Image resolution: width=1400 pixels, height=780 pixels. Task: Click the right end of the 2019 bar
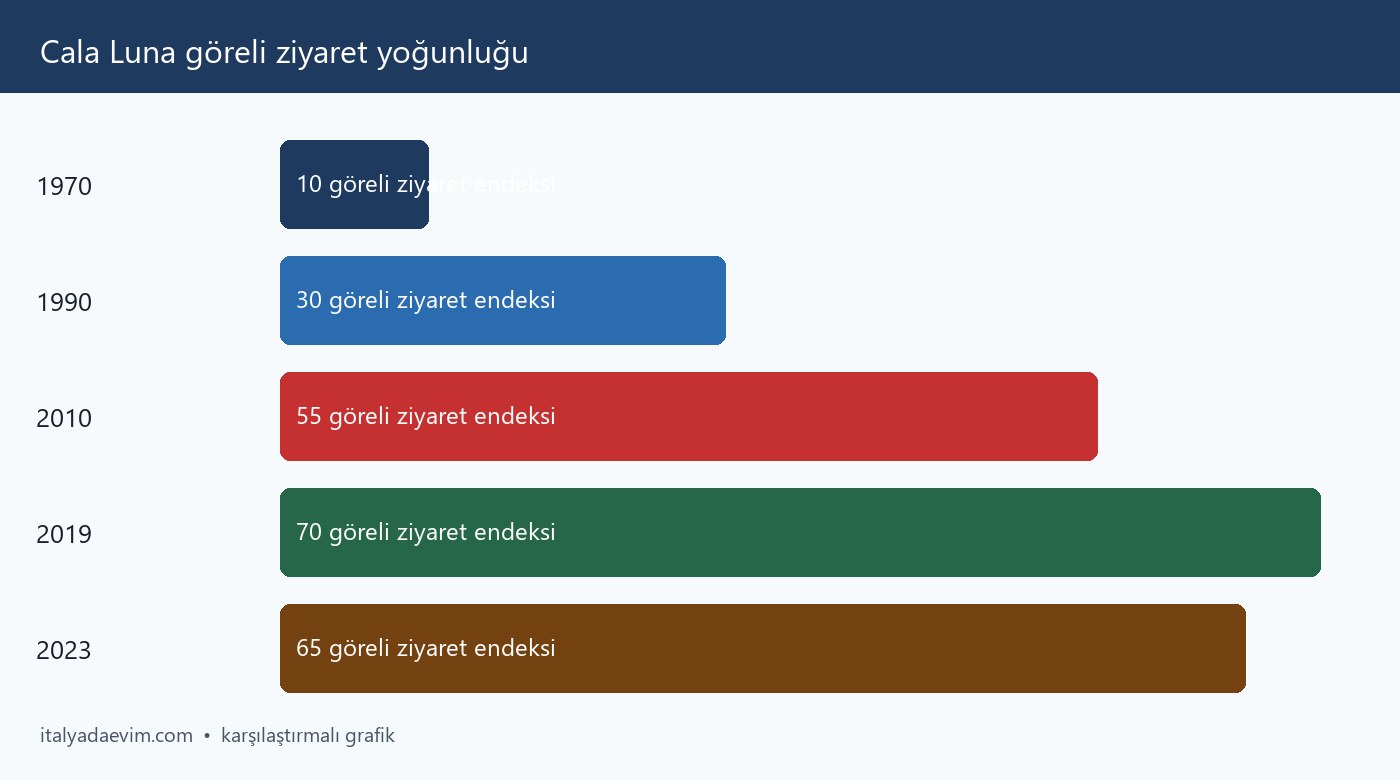click(x=1313, y=532)
